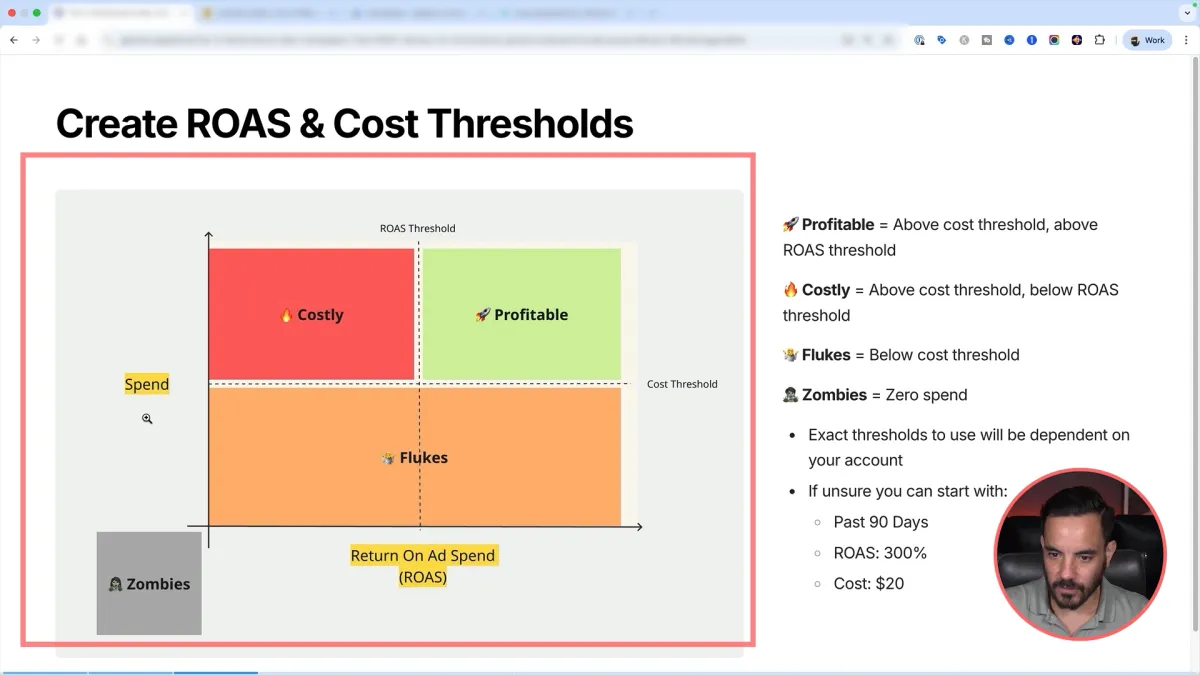Image resolution: width=1200 pixels, height=675 pixels.
Task: Open the Chrome three-dot menu
Action: [1186, 40]
